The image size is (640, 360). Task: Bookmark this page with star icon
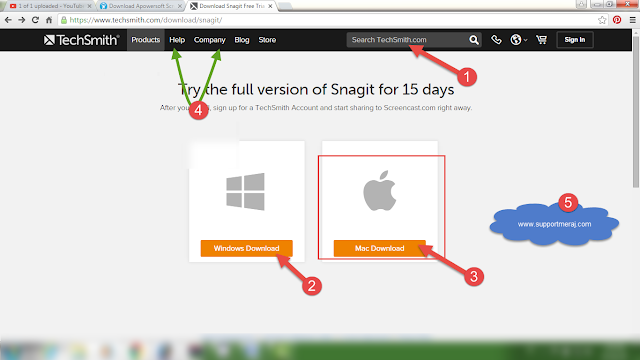coord(602,20)
